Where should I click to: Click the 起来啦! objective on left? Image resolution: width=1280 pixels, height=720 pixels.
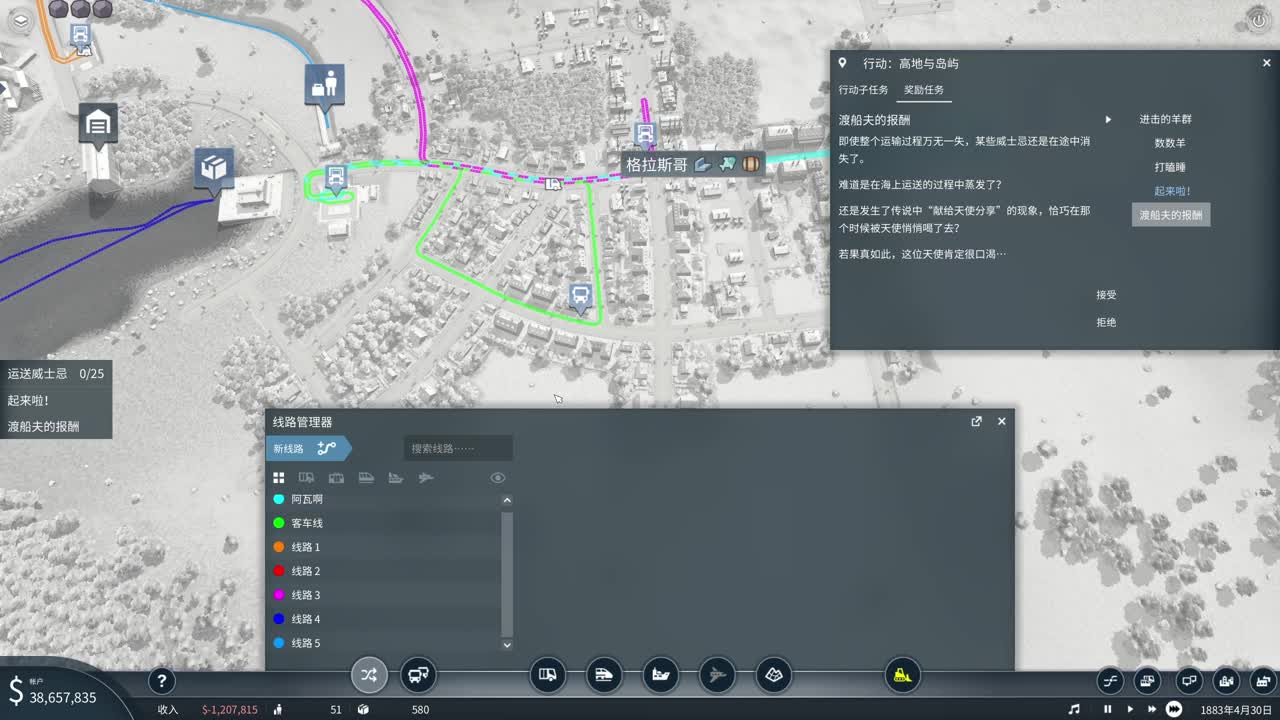[56, 400]
